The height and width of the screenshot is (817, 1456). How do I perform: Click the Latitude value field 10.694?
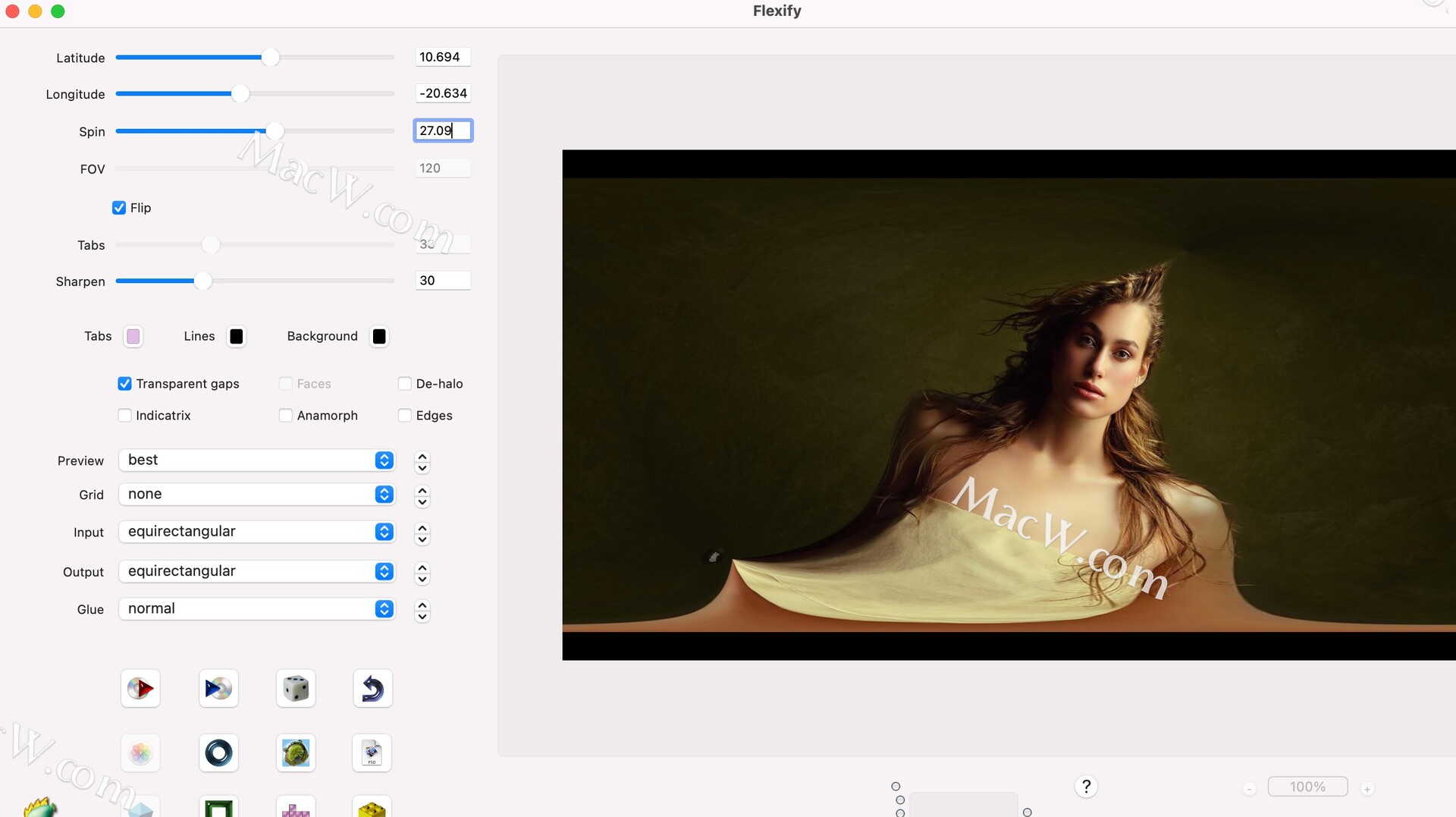pos(443,57)
